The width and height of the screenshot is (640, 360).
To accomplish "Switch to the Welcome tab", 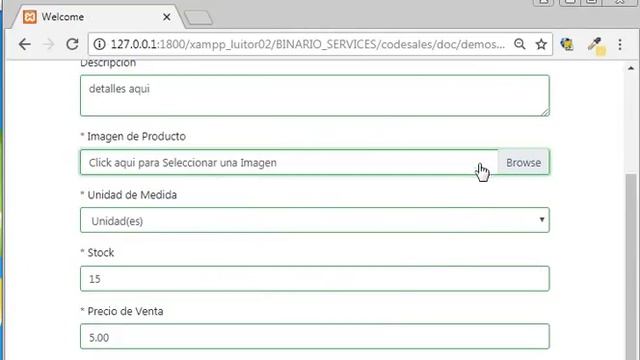I will (x=97, y=17).
